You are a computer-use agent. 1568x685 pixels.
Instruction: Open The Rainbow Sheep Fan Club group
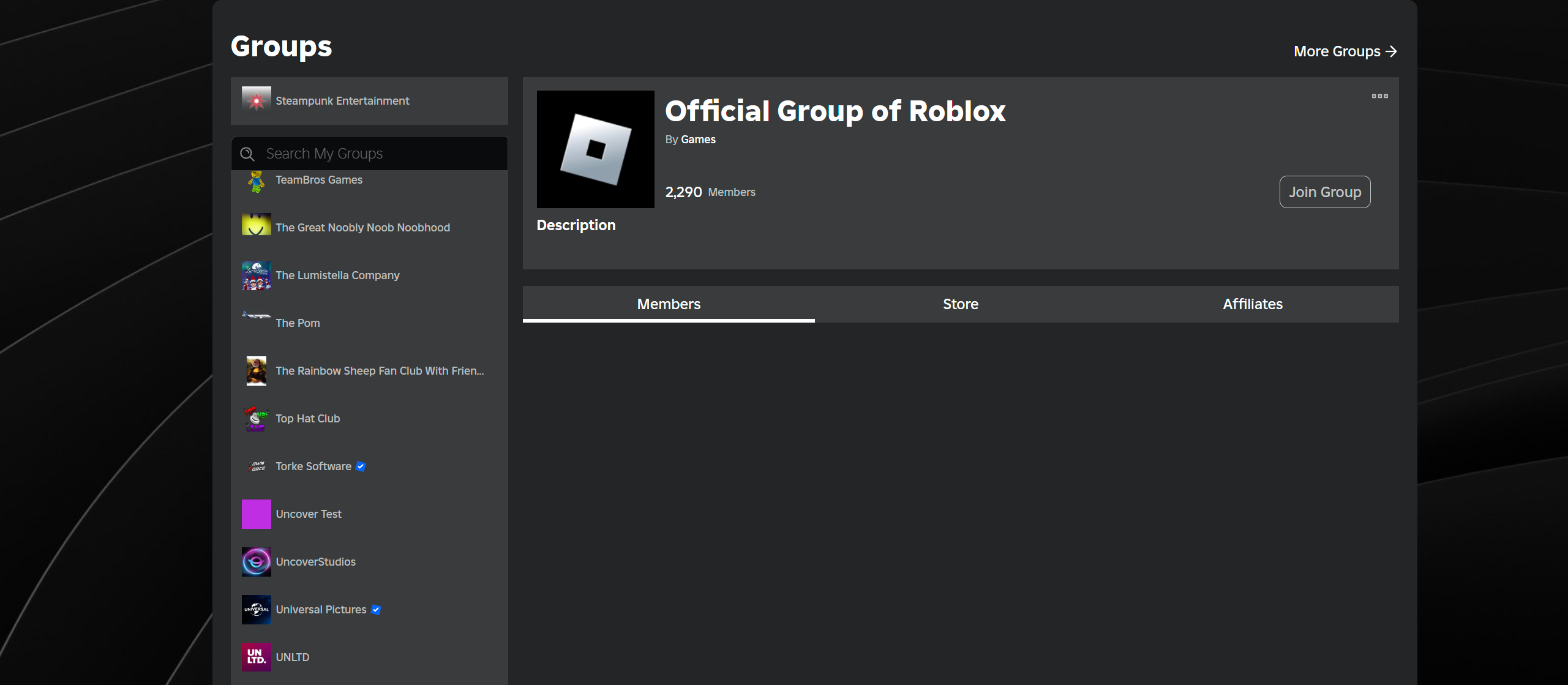[x=379, y=370]
